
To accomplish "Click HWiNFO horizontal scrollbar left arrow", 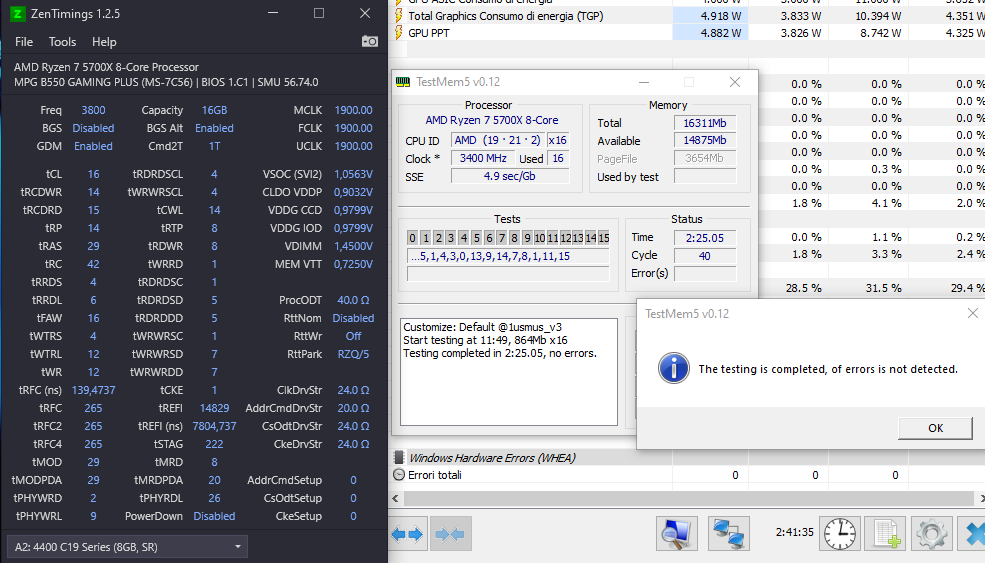I will click(x=395, y=498).
